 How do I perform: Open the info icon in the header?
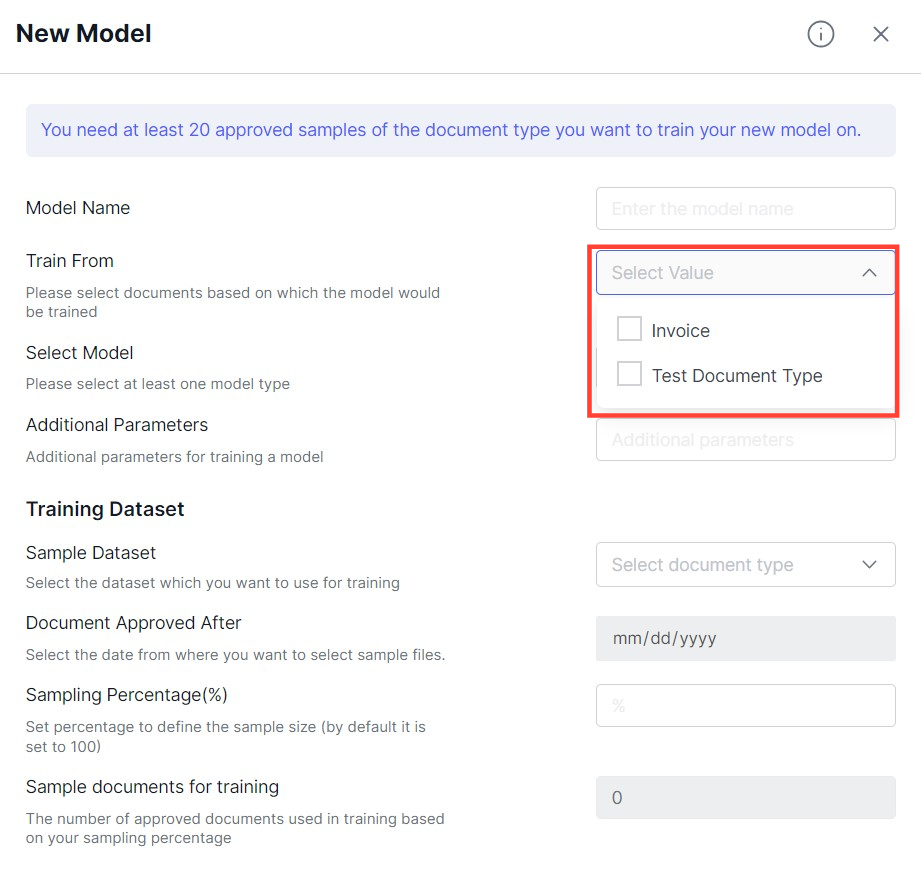tap(821, 34)
